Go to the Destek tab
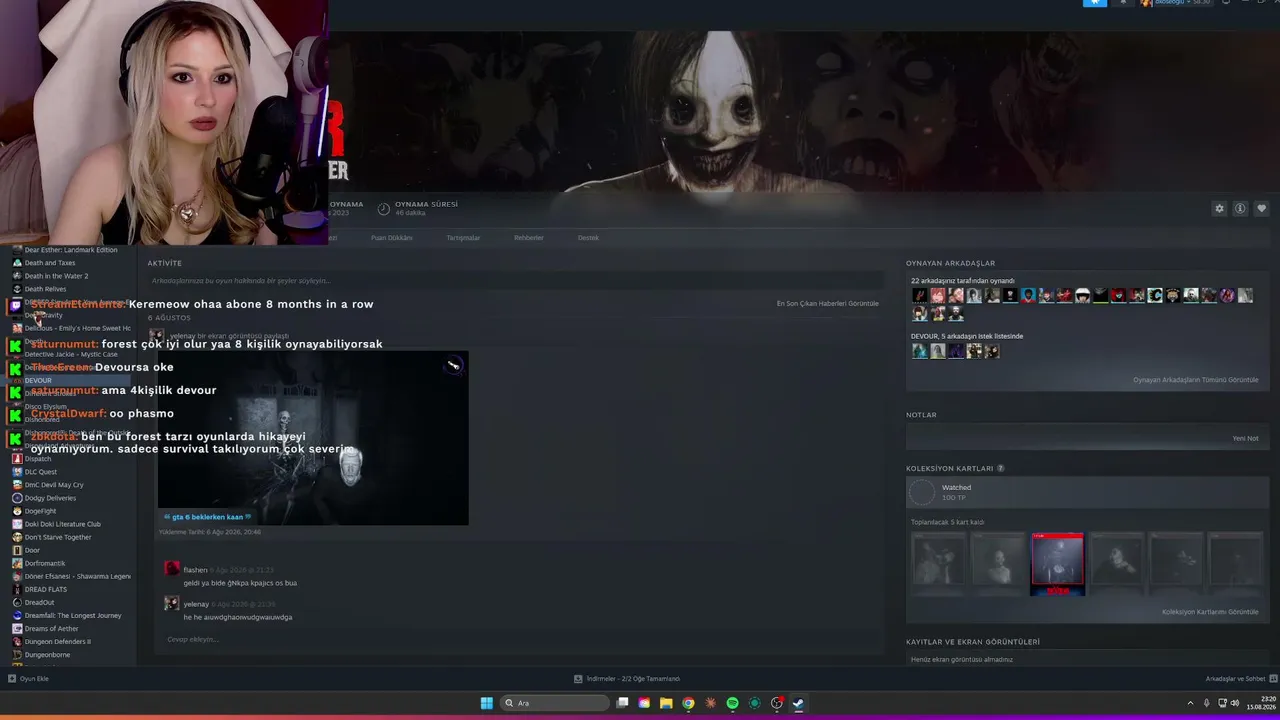The height and width of the screenshot is (720, 1280). point(588,238)
